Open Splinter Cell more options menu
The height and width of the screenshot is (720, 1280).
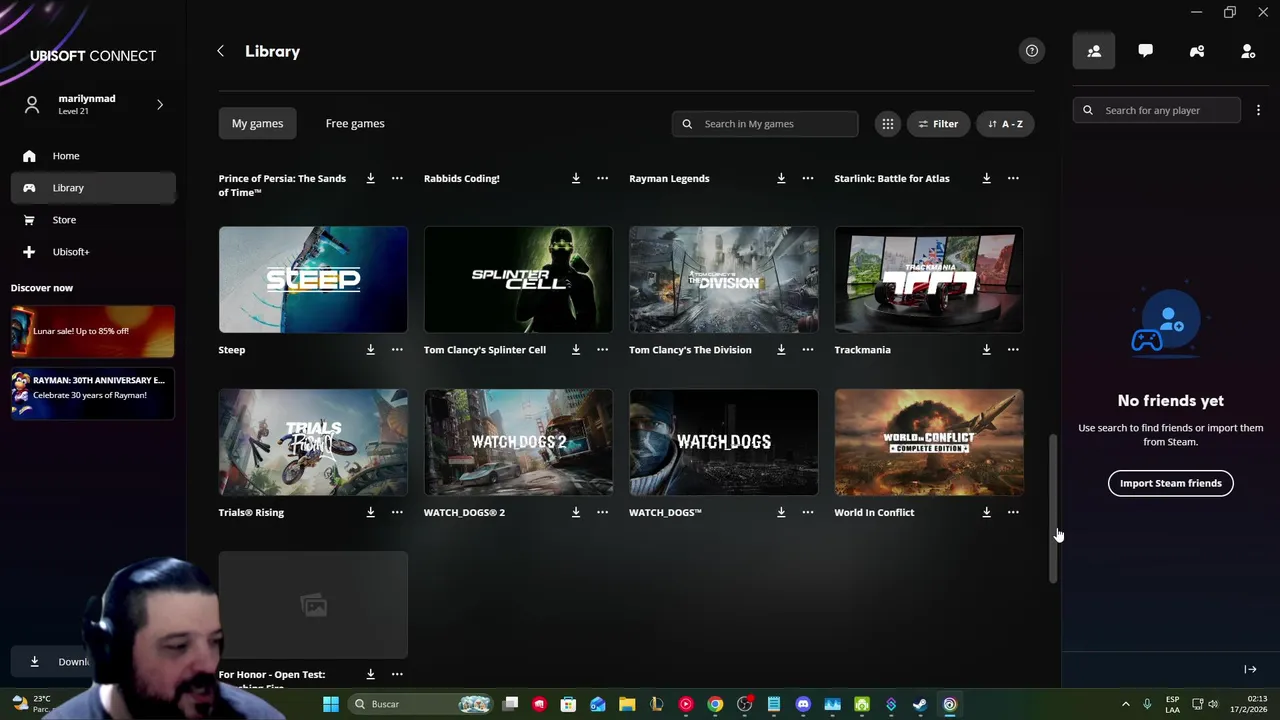pyautogui.click(x=602, y=349)
